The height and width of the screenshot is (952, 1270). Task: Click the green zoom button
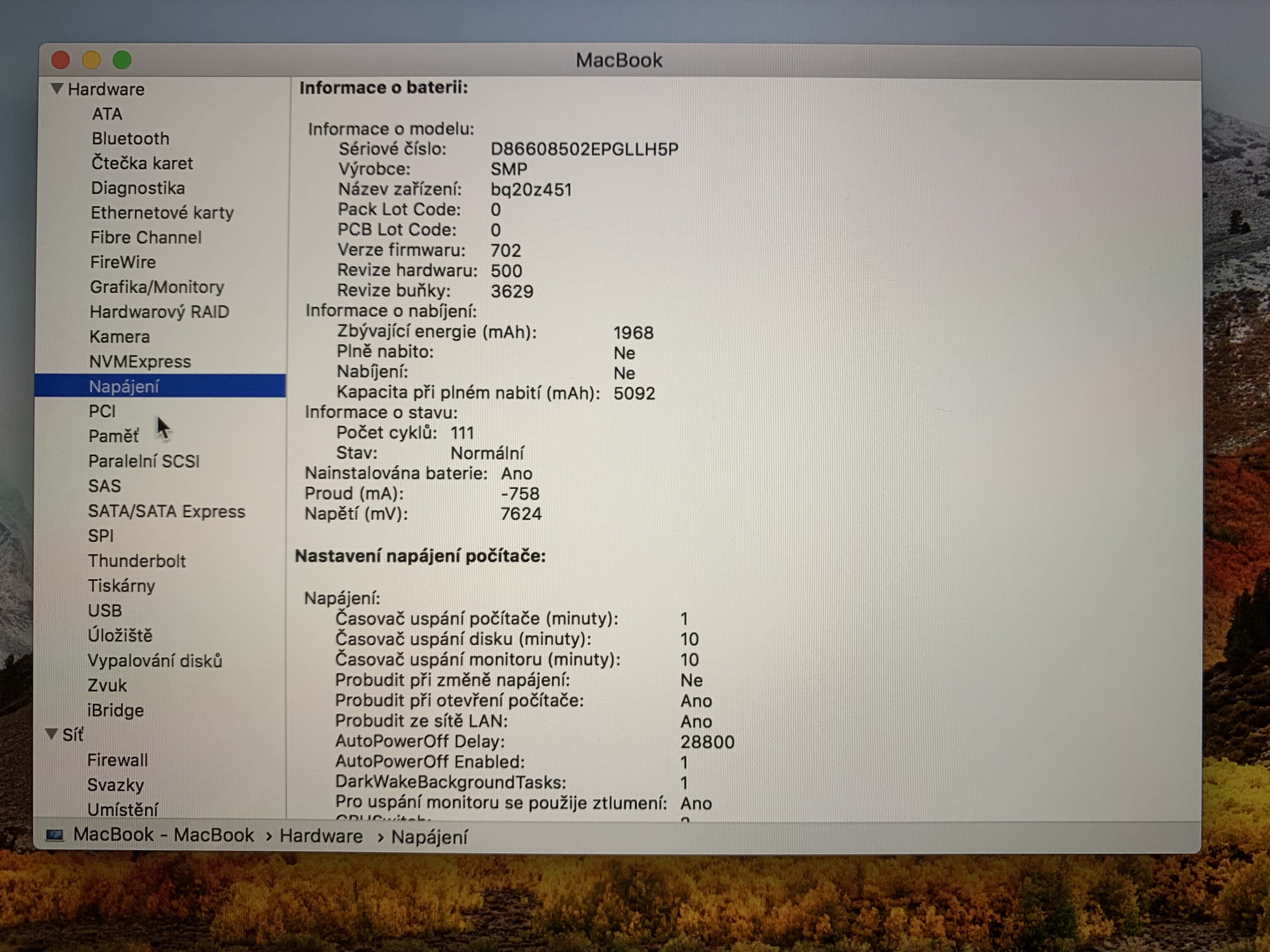tap(122, 60)
